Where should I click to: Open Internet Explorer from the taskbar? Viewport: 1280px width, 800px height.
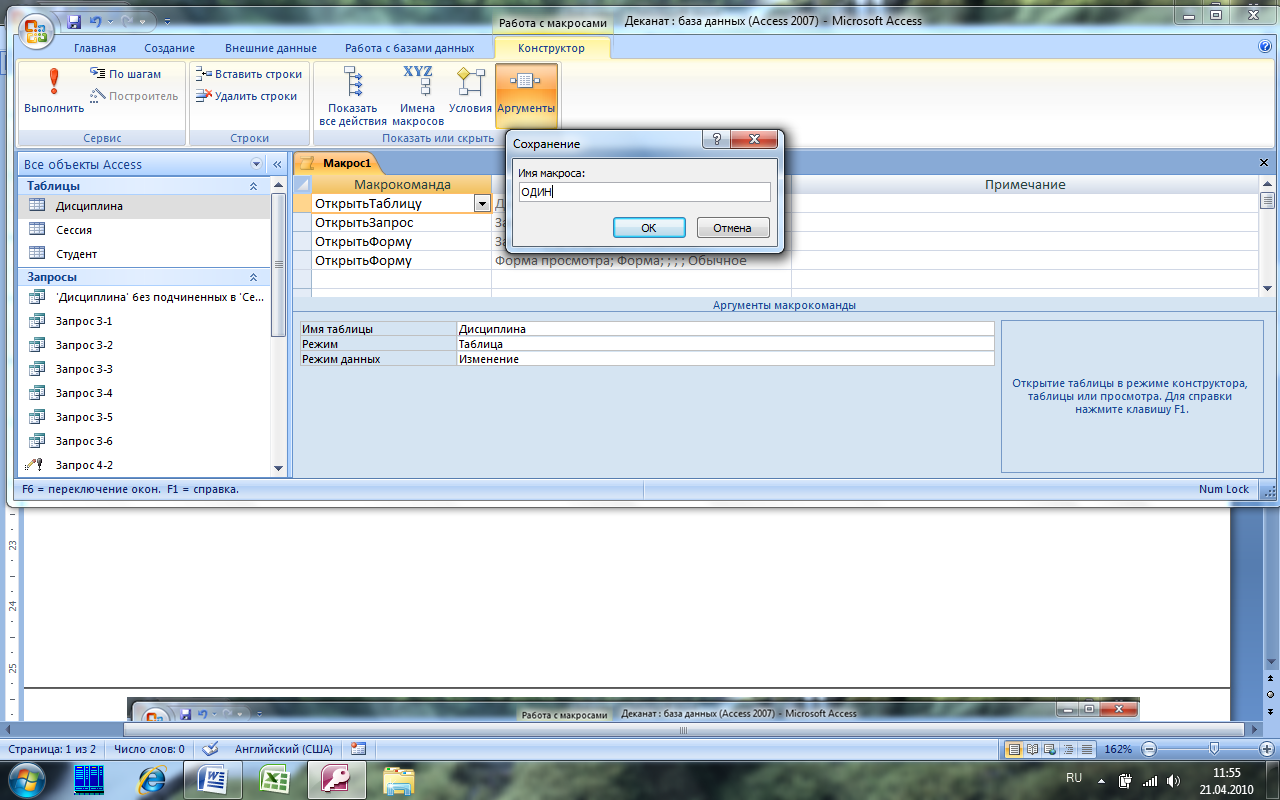pyautogui.click(x=151, y=779)
